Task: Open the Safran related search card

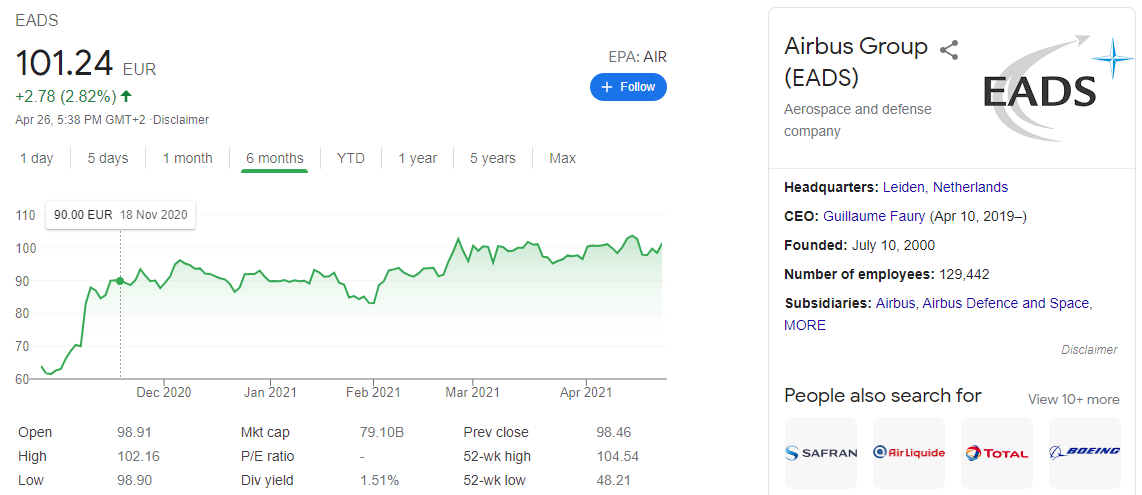Action: coord(822,452)
